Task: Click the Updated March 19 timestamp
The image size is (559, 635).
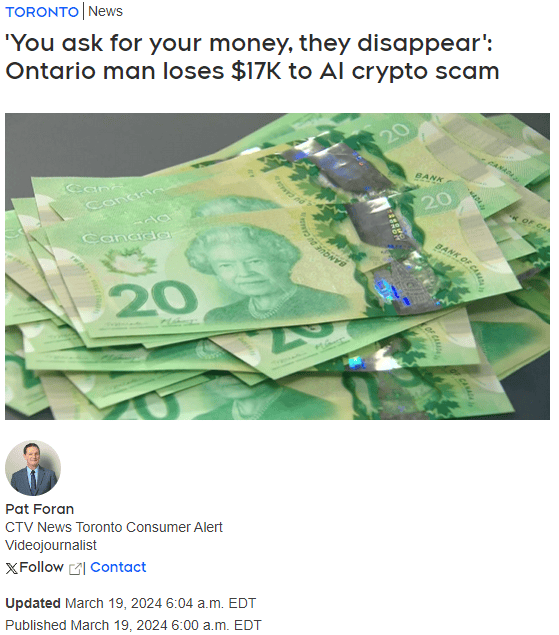Action: (x=130, y=603)
